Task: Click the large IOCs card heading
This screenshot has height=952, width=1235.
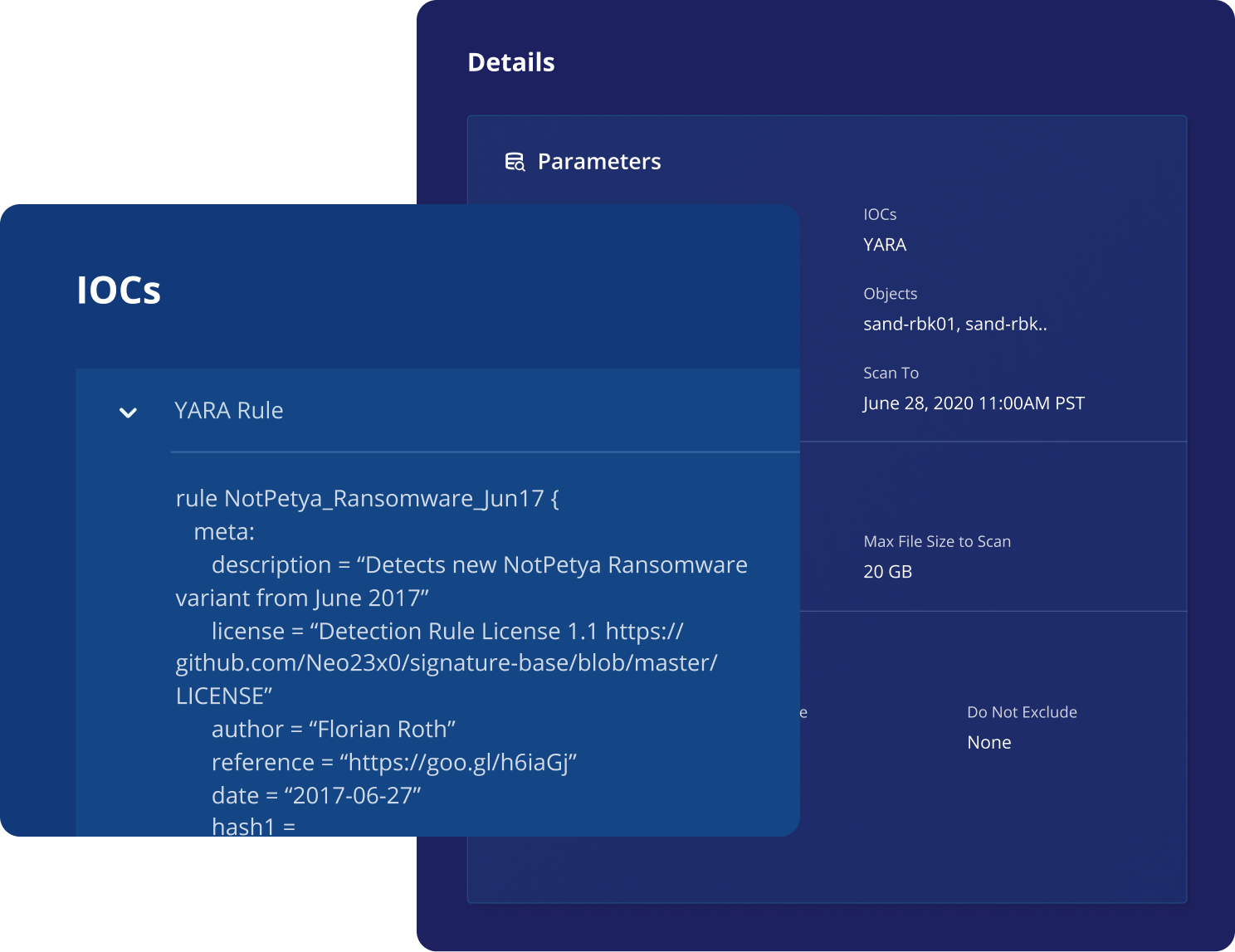Action: coord(119,290)
